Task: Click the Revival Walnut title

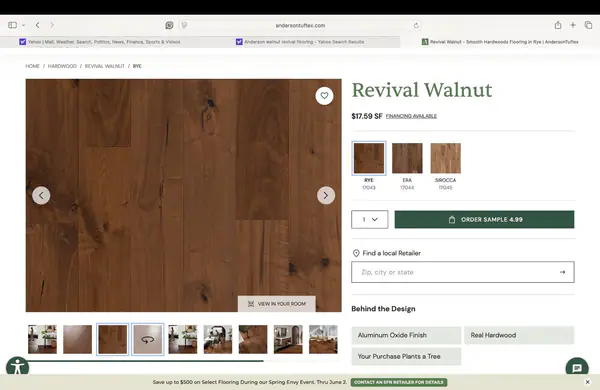Action: point(422,90)
